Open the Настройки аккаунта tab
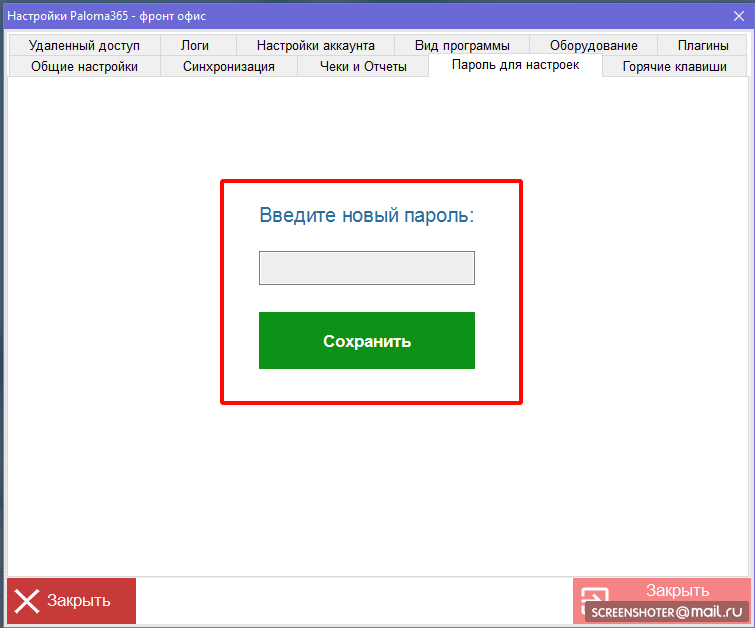The height and width of the screenshot is (628, 755). pos(315,45)
